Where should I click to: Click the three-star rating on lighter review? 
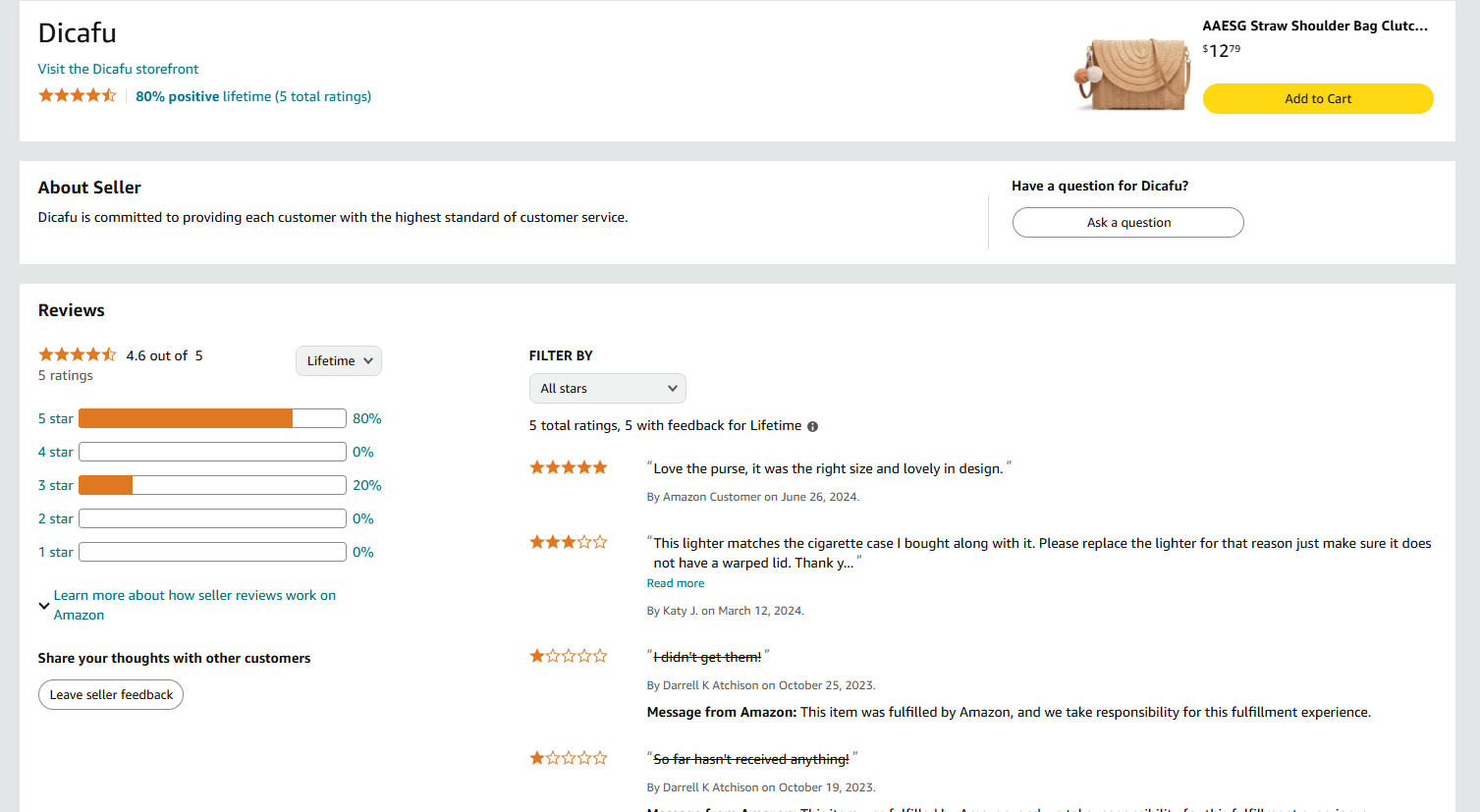569,542
